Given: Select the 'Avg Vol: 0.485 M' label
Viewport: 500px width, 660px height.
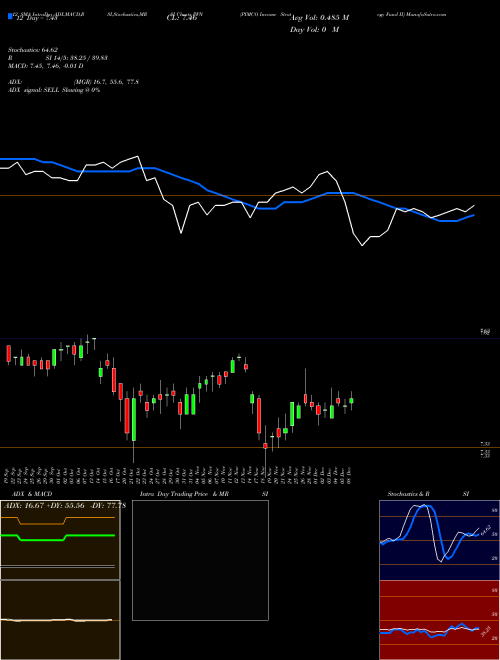Looking at the screenshot, I should [319, 18].
